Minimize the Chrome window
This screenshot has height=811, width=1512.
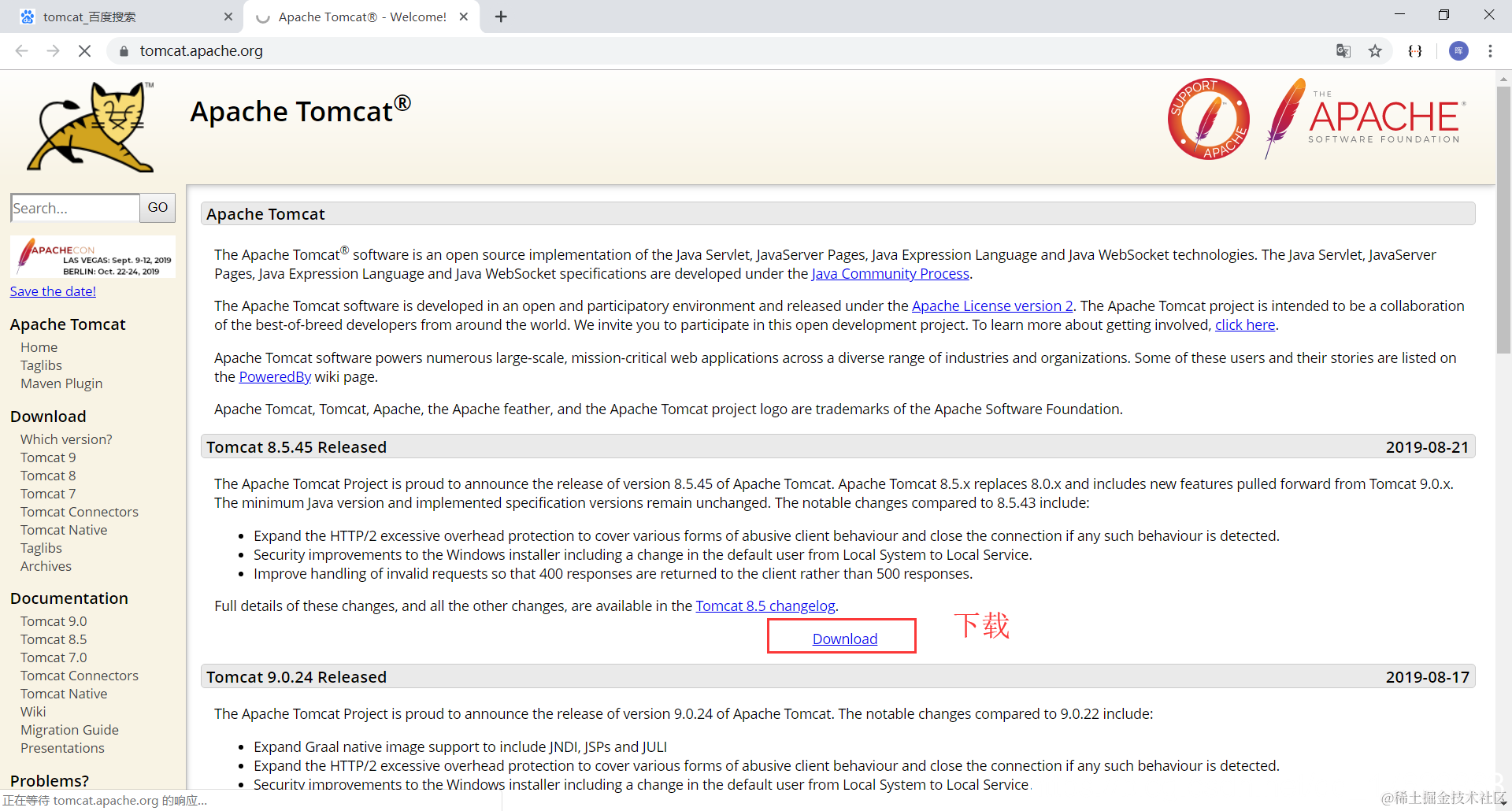tap(1399, 14)
